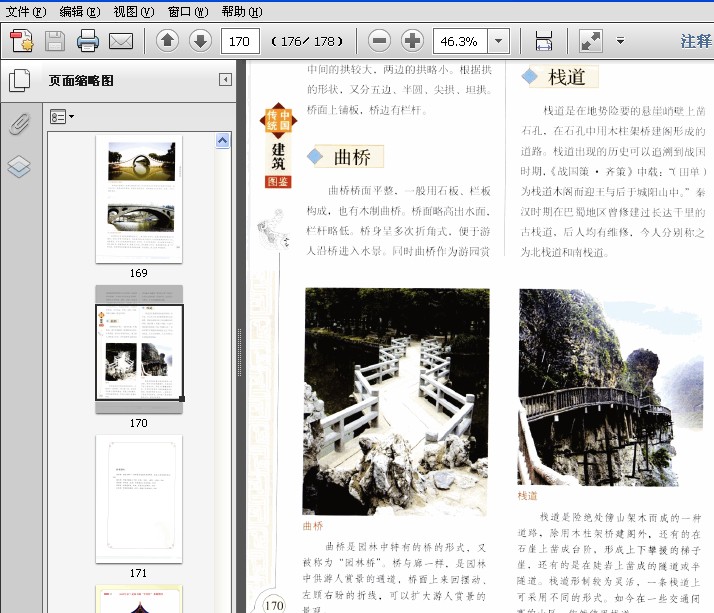Click the email envelope icon
714x613 pixels.
(x=121, y=41)
